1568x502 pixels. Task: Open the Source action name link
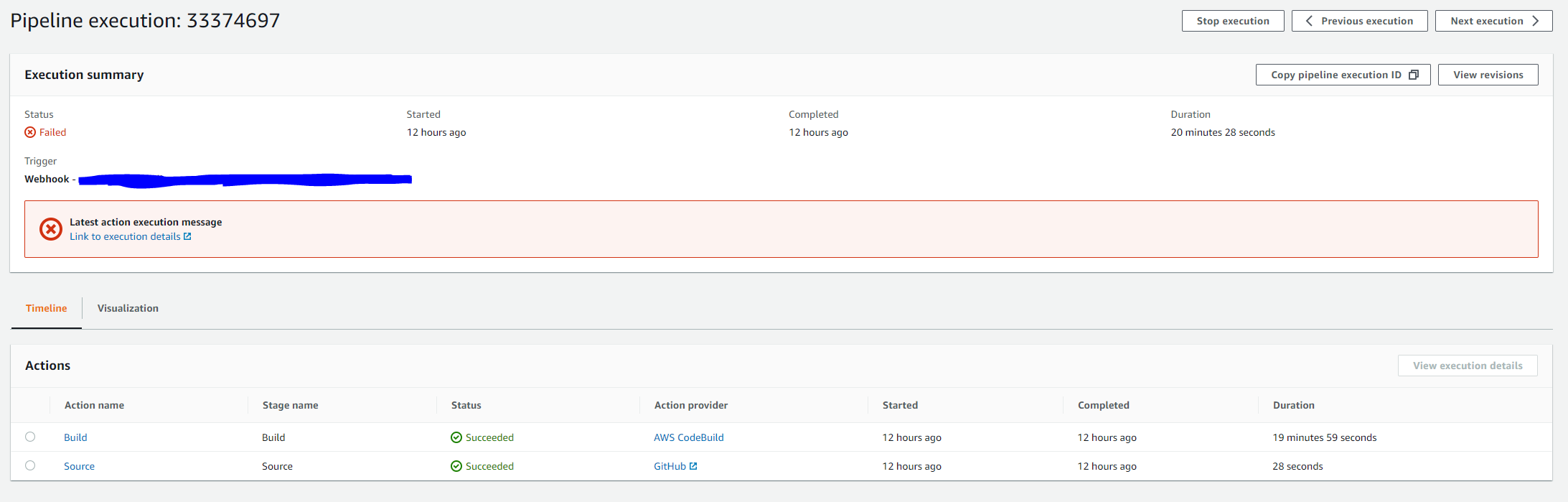click(79, 466)
